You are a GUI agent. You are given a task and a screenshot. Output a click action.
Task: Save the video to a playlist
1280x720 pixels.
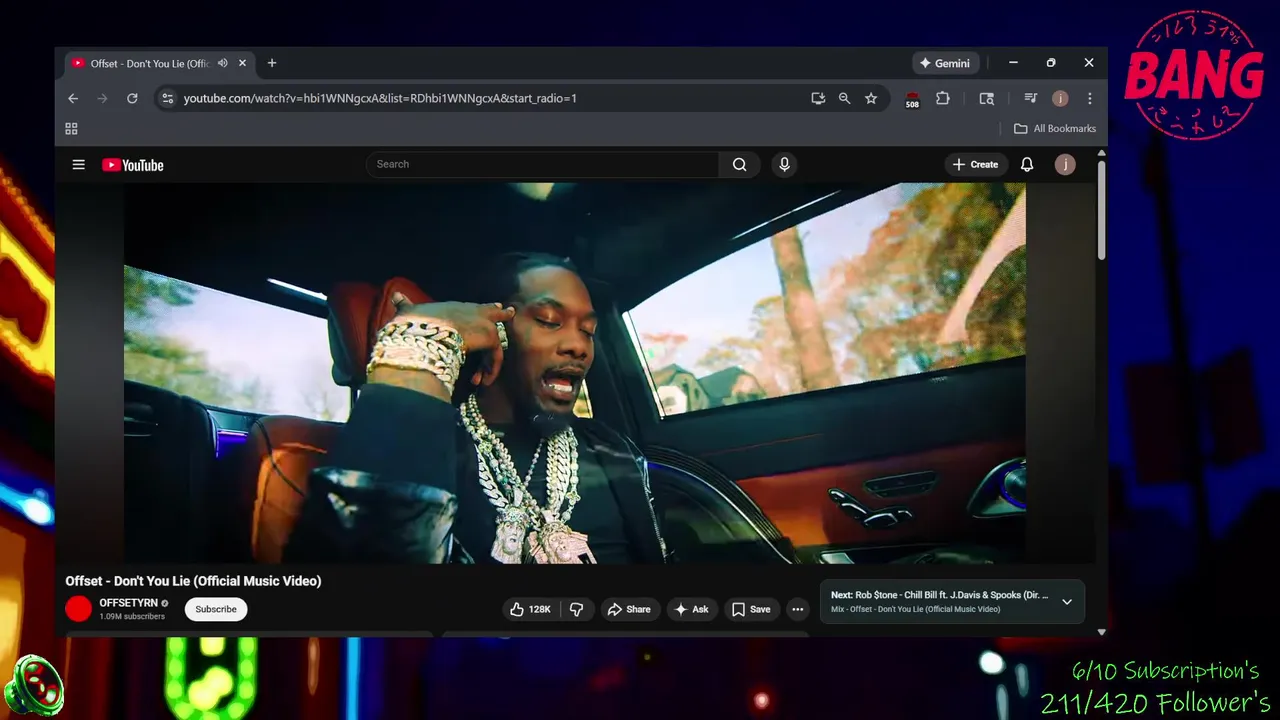tap(751, 609)
